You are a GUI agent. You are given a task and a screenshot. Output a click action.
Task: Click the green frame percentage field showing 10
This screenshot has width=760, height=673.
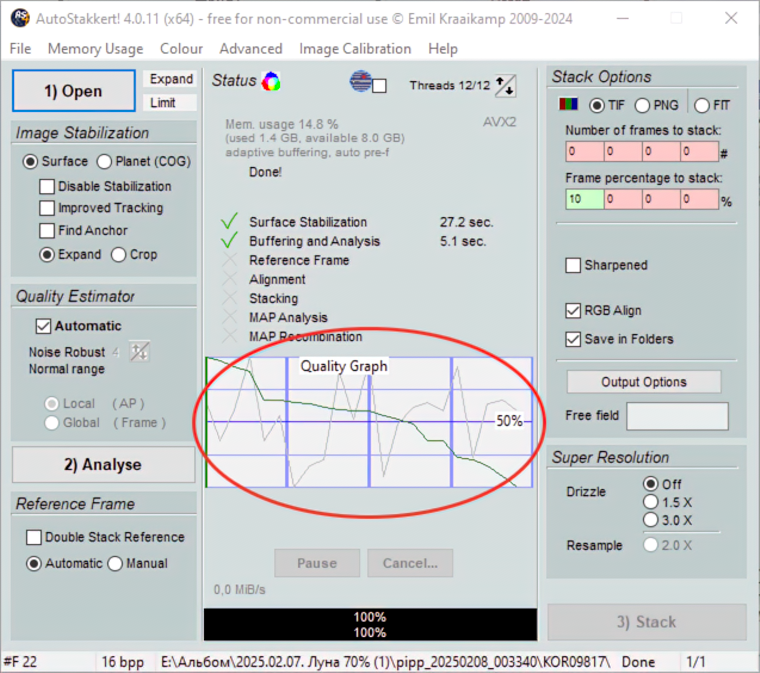pos(585,199)
